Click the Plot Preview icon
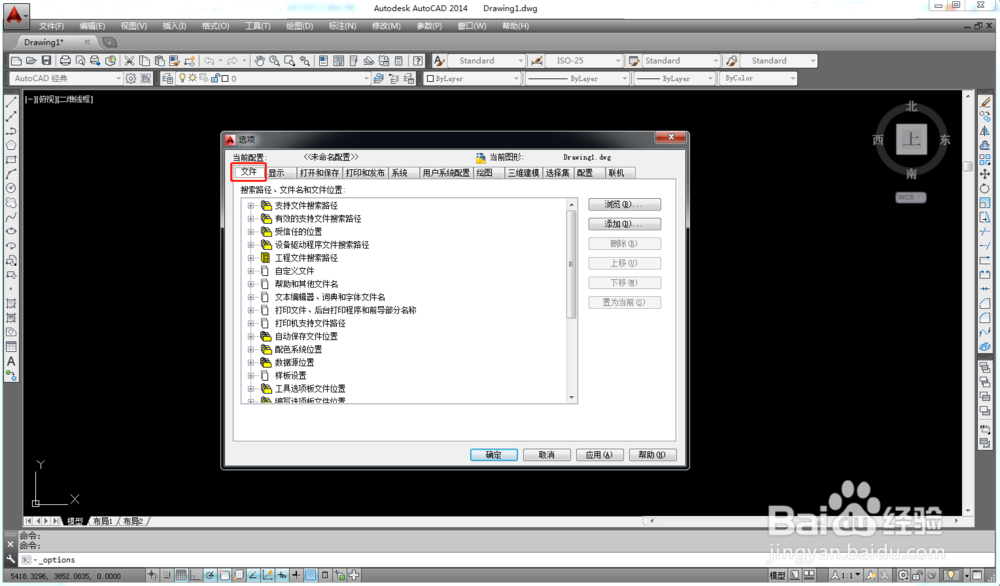Screen dimensions: 1000x586 (x=80, y=61)
